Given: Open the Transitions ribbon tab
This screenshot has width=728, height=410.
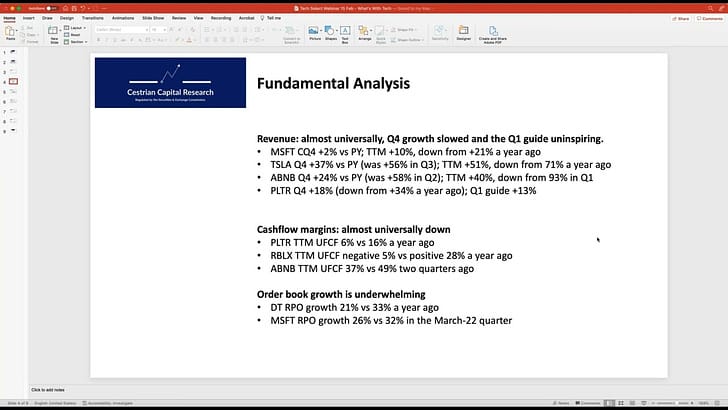Looking at the screenshot, I should coord(93,18).
